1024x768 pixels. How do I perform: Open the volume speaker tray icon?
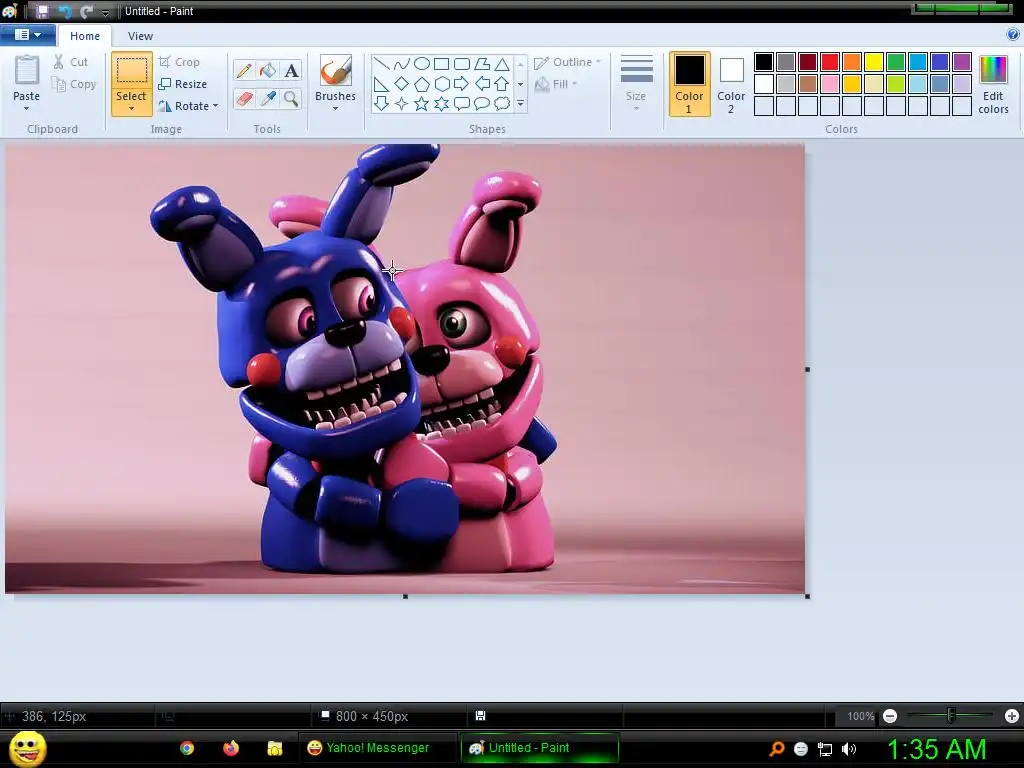(x=849, y=750)
